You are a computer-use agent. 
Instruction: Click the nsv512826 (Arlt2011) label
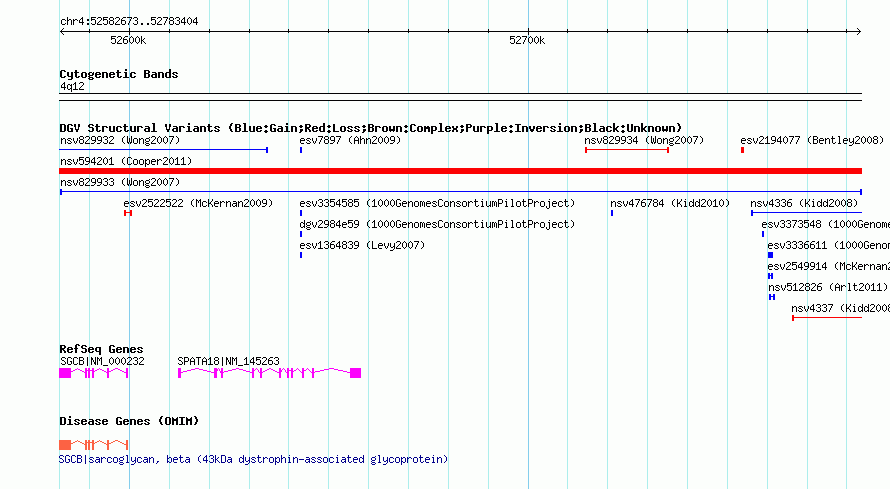(828, 287)
